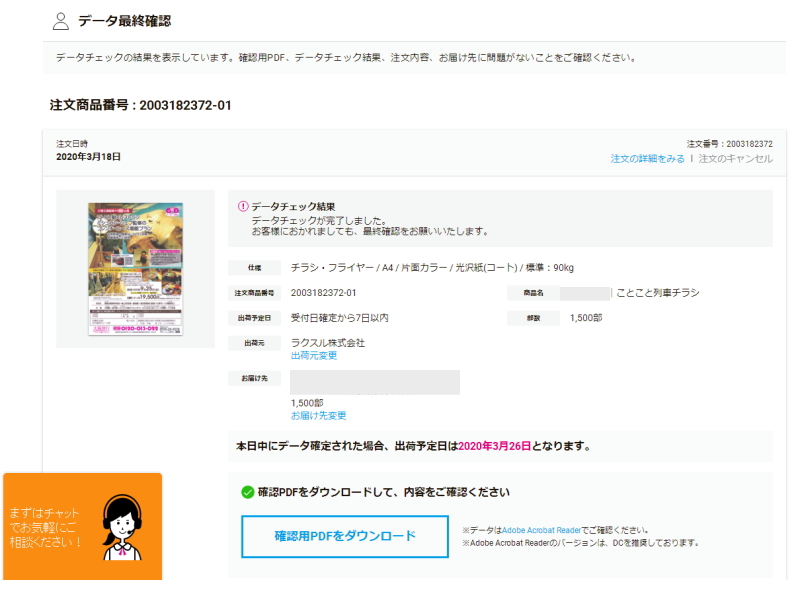Click the 出荷元 label cell
The height and width of the screenshot is (600, 800).
(255, 343)
